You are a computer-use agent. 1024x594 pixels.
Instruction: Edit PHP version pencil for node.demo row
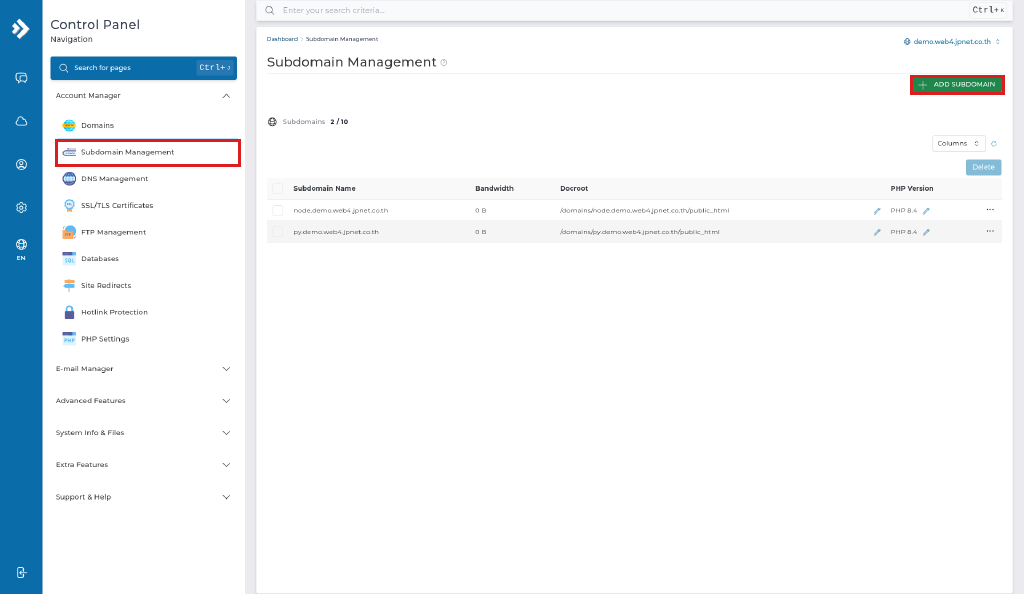(926, 211)
